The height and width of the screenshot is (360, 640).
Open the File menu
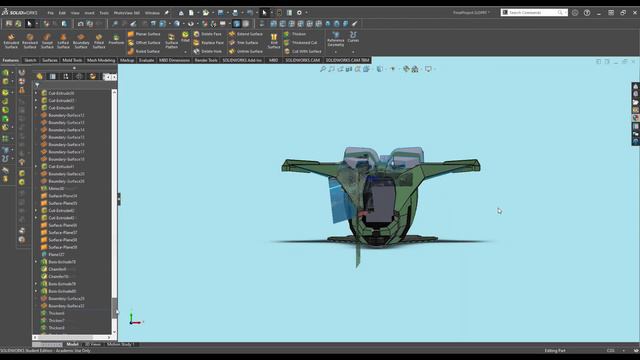coord(50,13)
